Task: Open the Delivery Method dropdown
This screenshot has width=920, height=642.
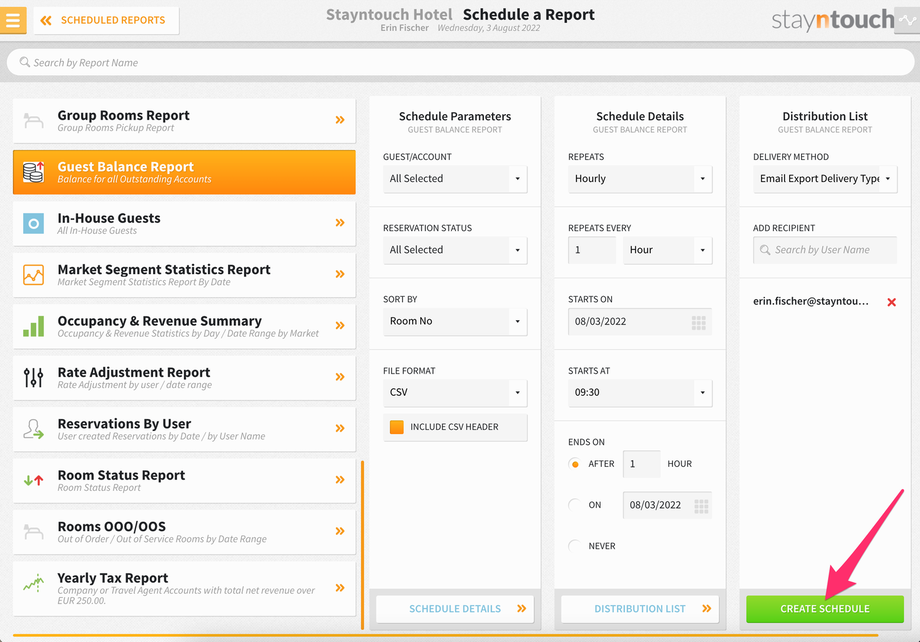Action: click(x=825, y=179)
